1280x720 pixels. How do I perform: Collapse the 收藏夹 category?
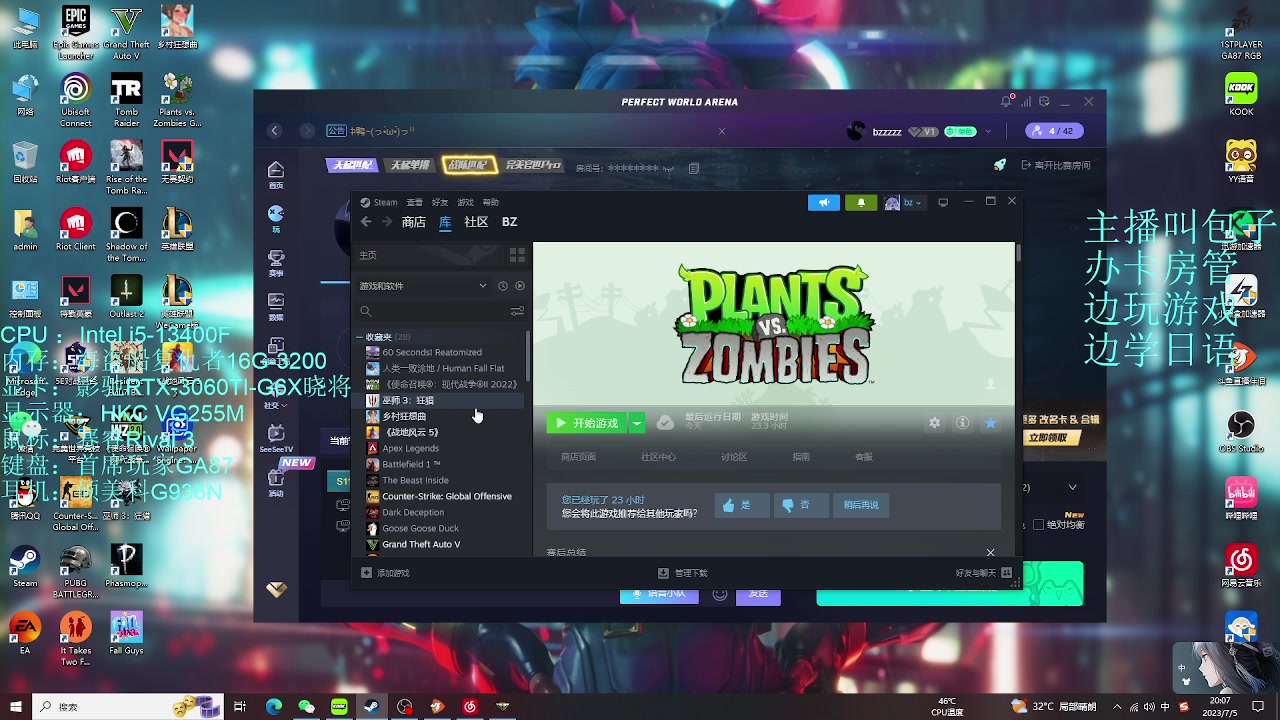click(360, 337)
